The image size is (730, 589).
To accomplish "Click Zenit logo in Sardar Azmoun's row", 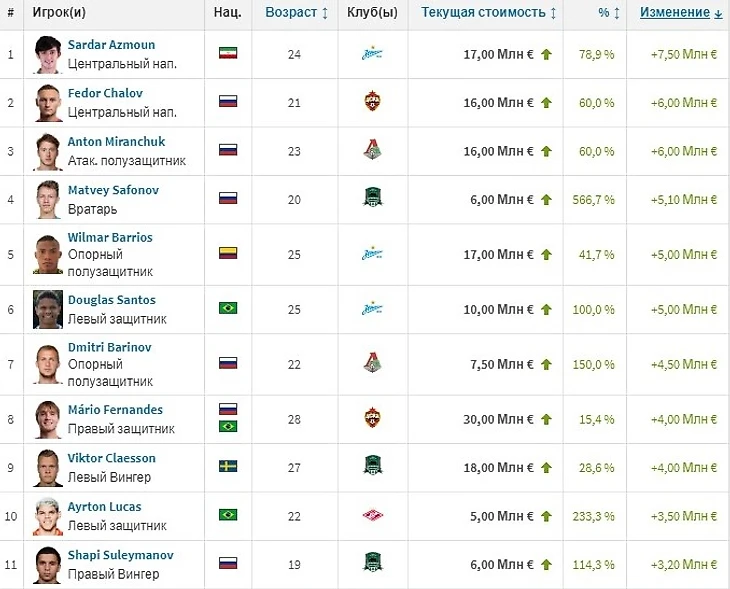I will [x=372, y=54].
